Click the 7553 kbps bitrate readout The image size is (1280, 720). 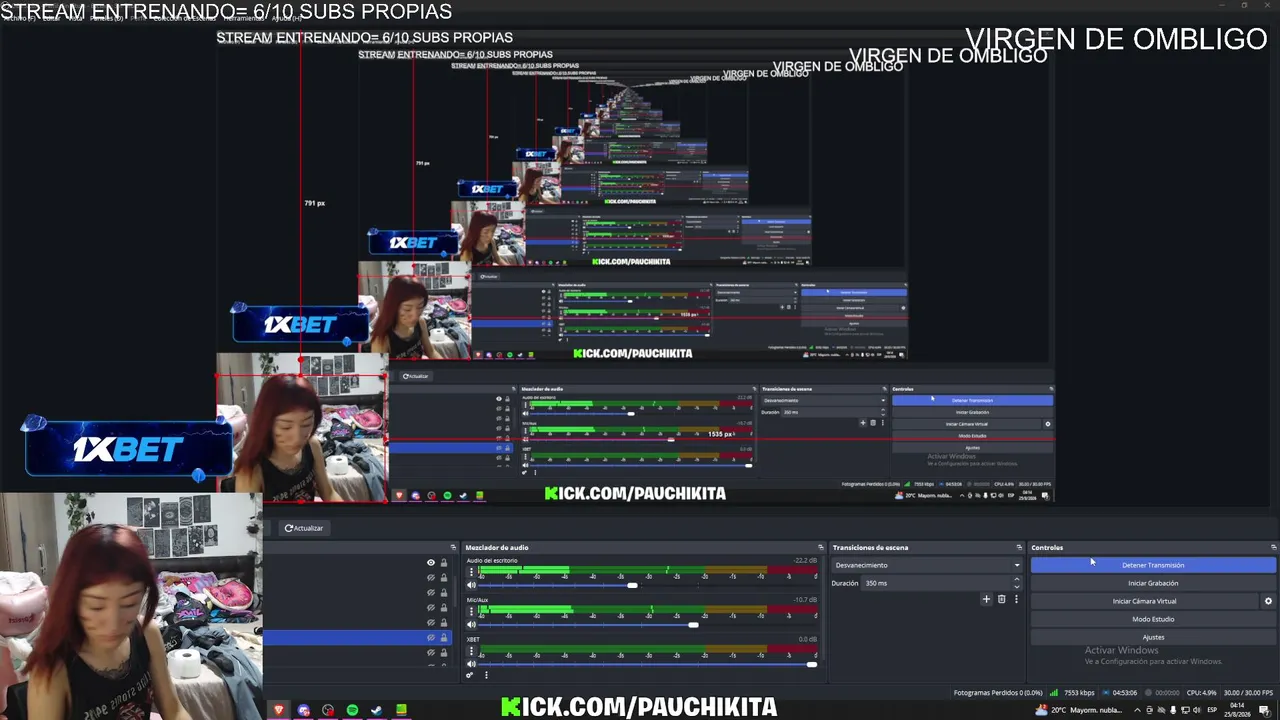[1079, 692]
